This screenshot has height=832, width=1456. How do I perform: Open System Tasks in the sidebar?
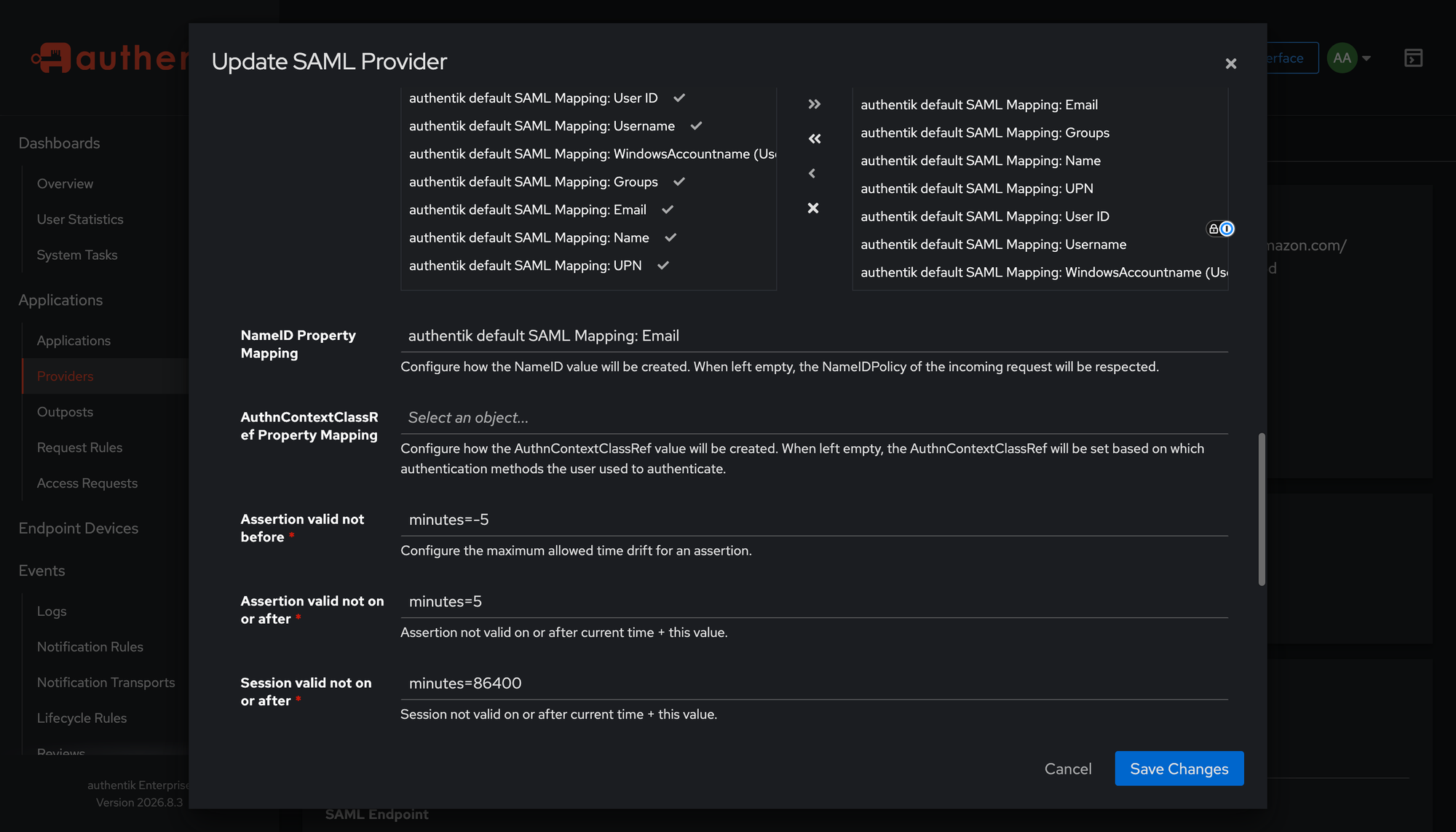[77, 255]
